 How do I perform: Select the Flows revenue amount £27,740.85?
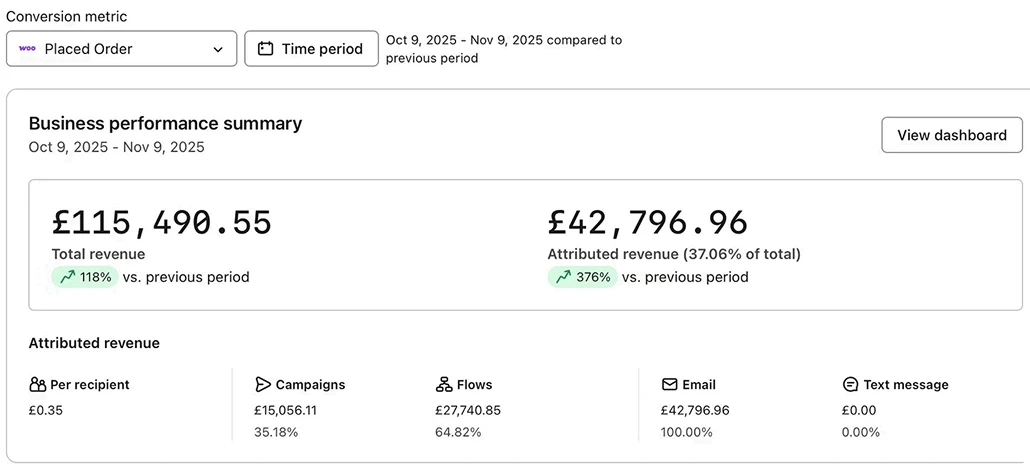[x=468, y=410]
